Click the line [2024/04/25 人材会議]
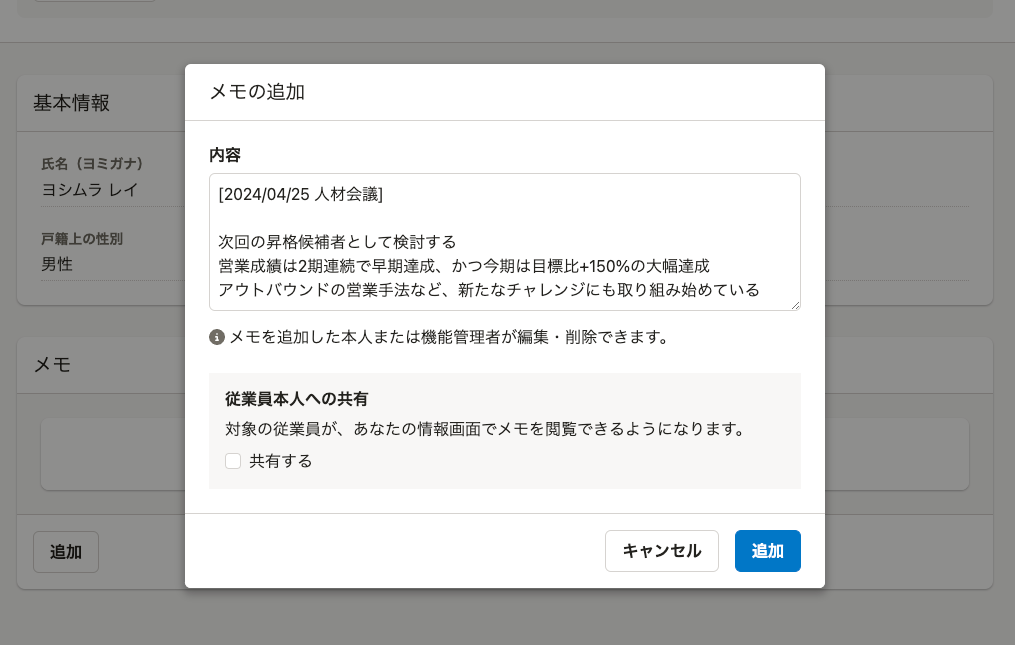This screenshot has width=1015, height=645. [300, 194]
